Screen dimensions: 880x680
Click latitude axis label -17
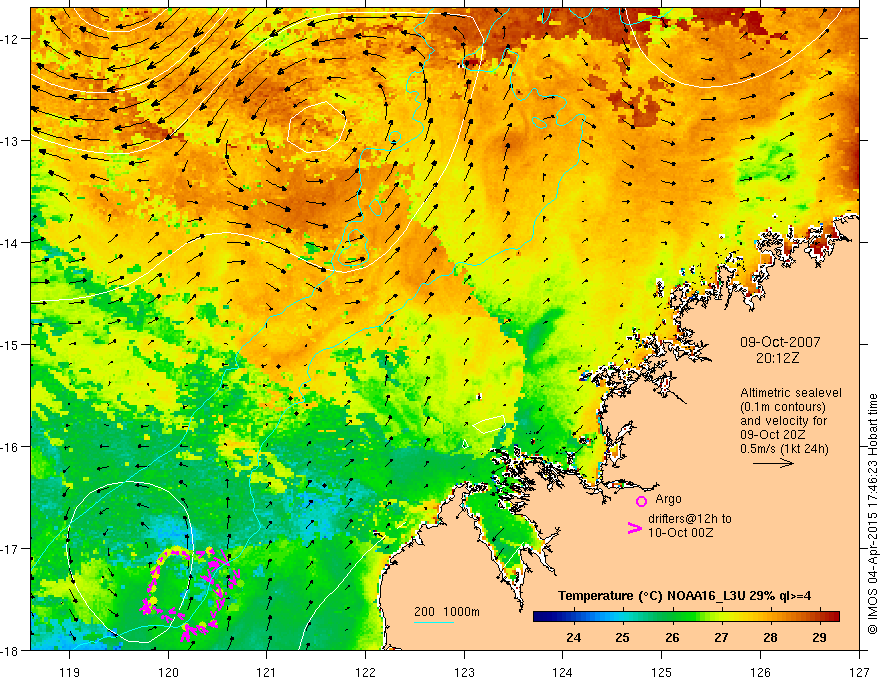coord(11,549)
